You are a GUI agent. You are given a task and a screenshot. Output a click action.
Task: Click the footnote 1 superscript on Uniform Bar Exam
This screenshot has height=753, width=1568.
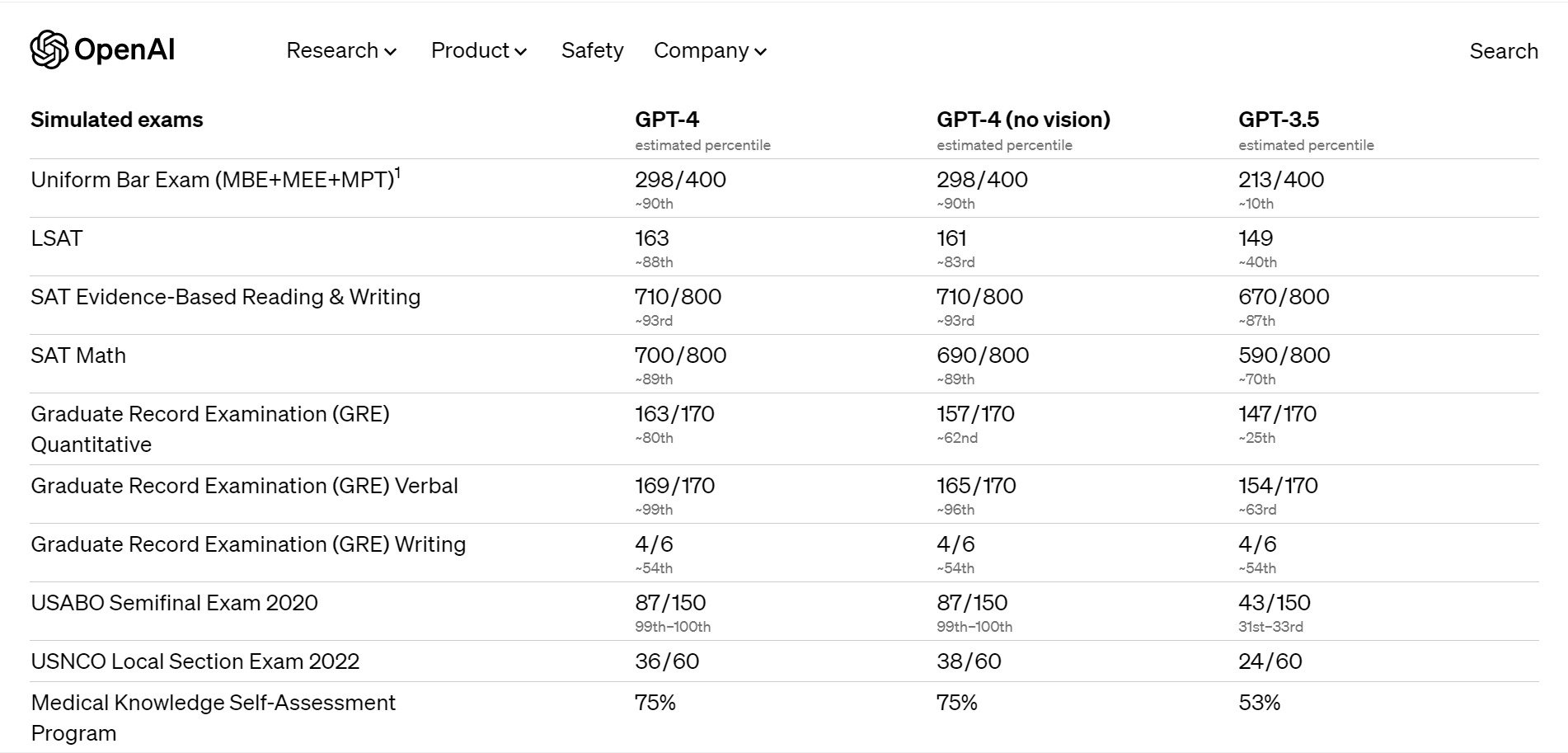pyautogui.click(x=398, y=173)
